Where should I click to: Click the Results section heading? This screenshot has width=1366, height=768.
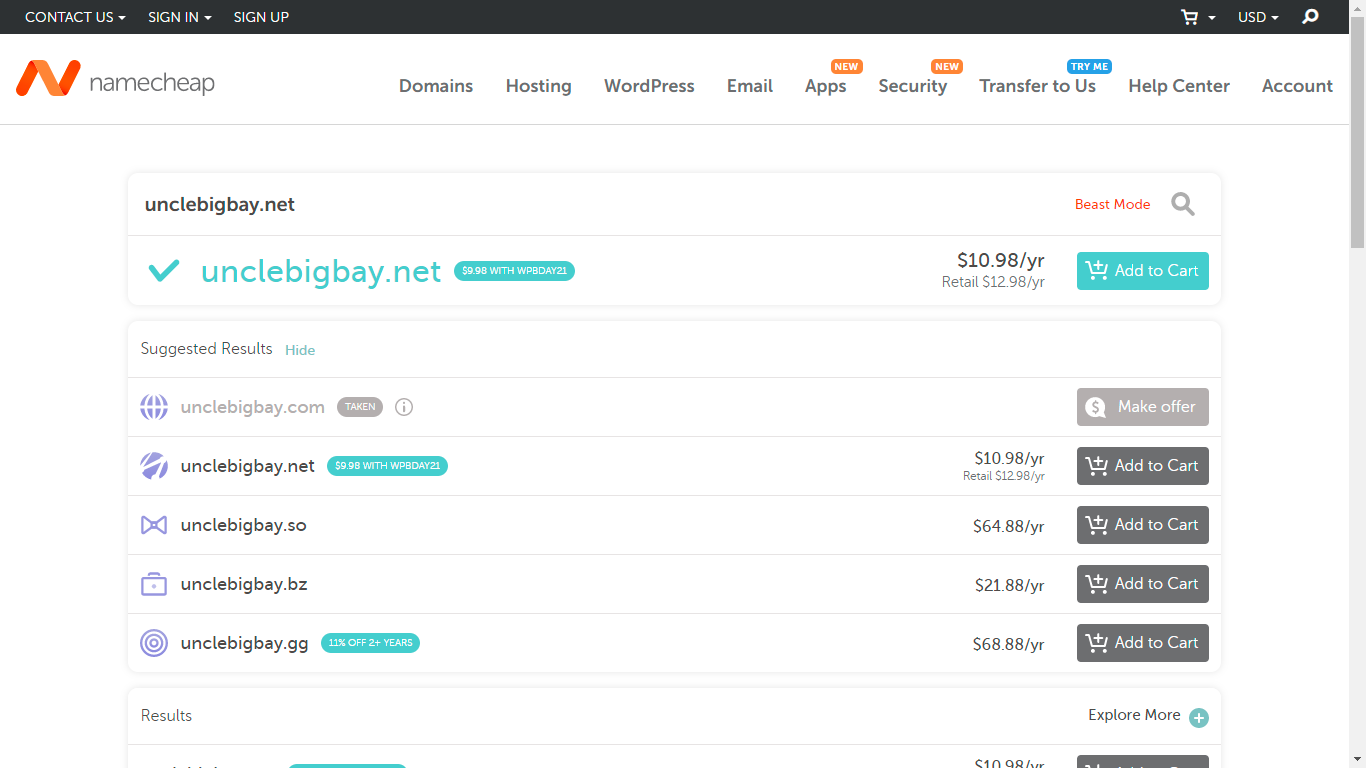[x=166, y=716]
